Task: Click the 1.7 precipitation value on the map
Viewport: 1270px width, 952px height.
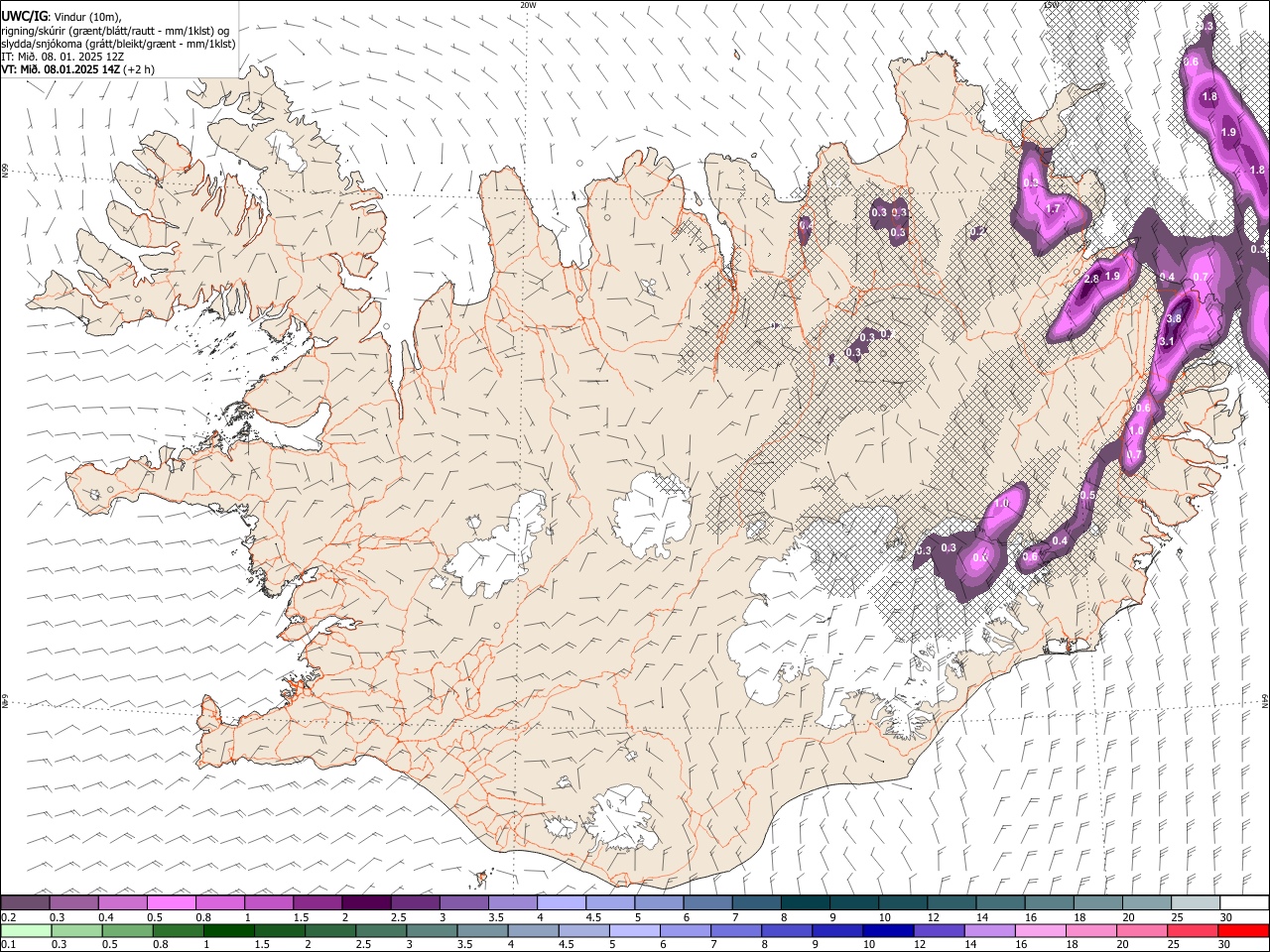Action: coord(1054,209)
